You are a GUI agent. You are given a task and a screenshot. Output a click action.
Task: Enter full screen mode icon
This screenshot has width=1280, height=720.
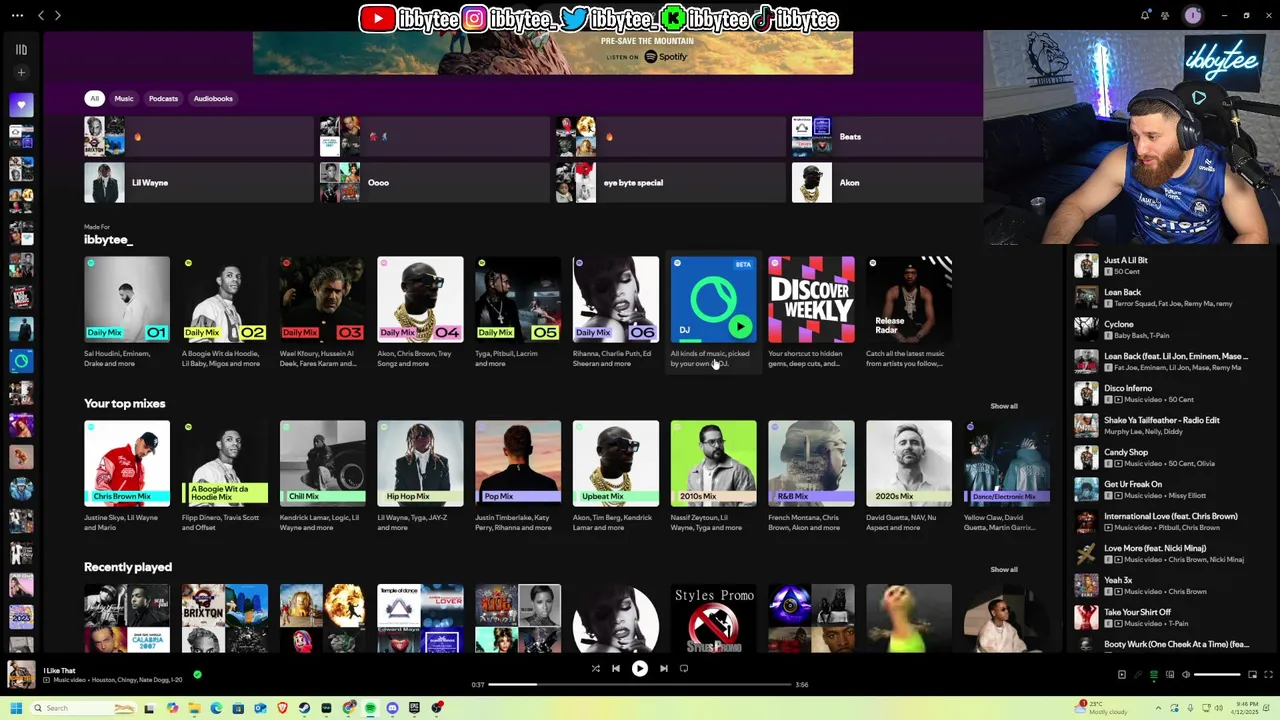1268,675
